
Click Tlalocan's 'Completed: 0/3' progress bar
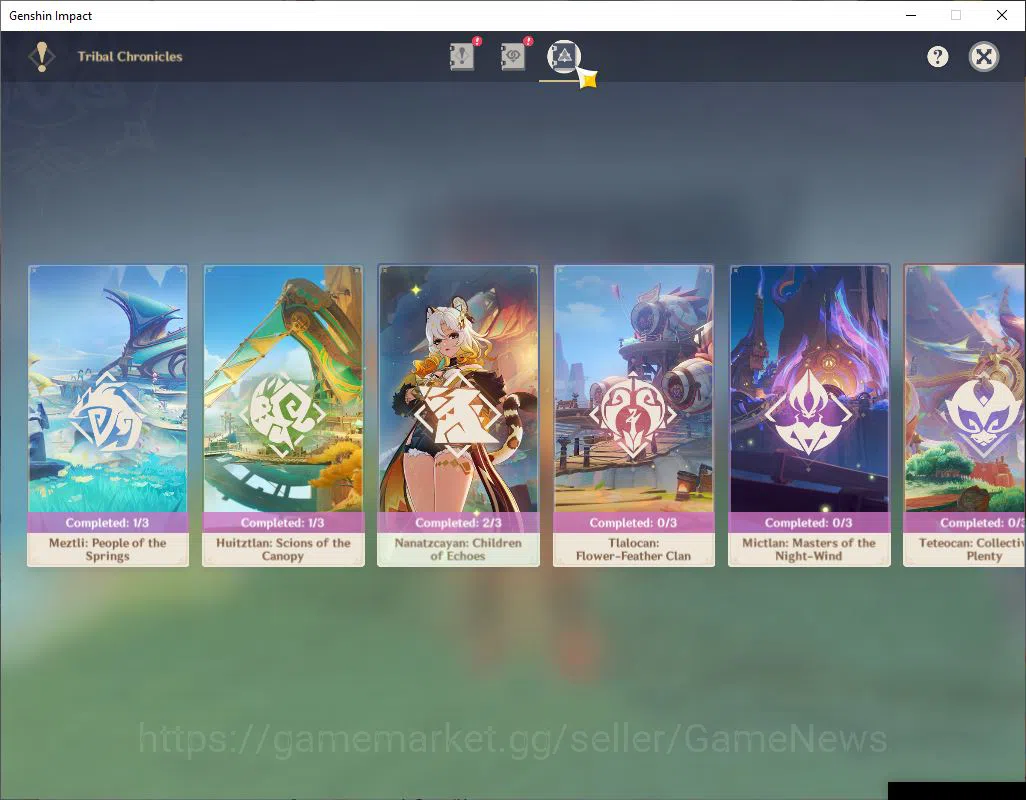tap(633, 523)
